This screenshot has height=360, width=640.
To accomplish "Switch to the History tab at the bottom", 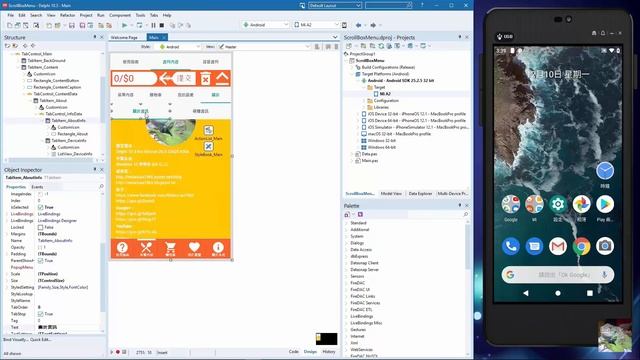I will point(329,351).
